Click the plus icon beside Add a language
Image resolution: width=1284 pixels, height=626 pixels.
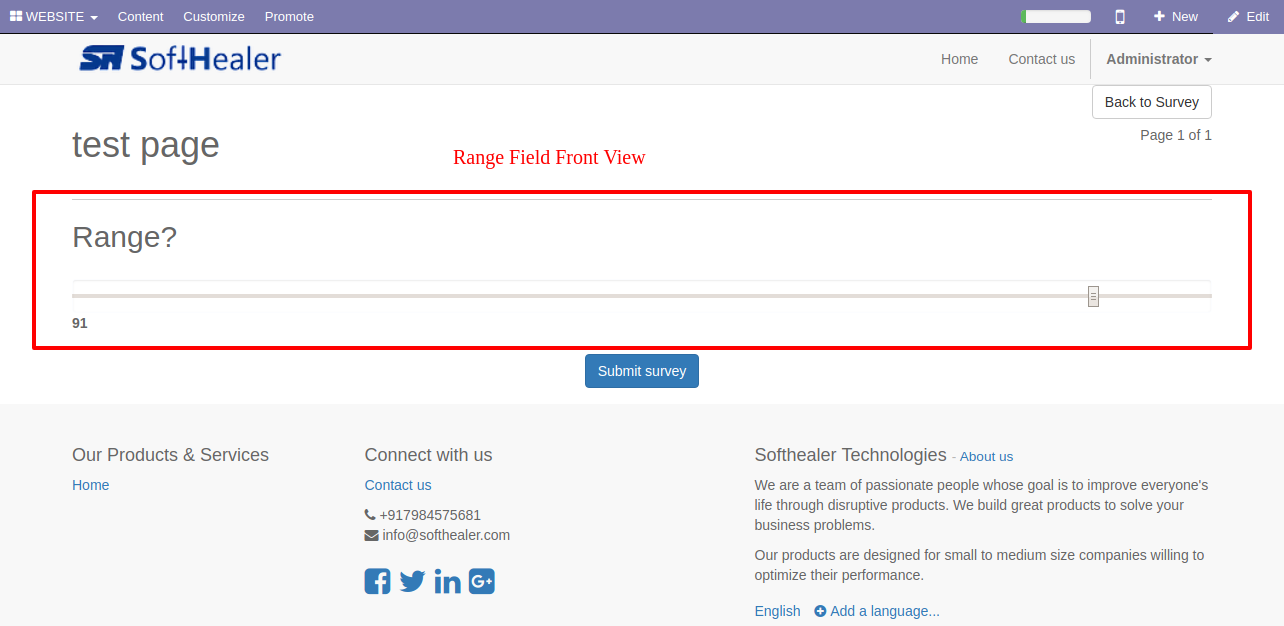click(x=820, y=611)
